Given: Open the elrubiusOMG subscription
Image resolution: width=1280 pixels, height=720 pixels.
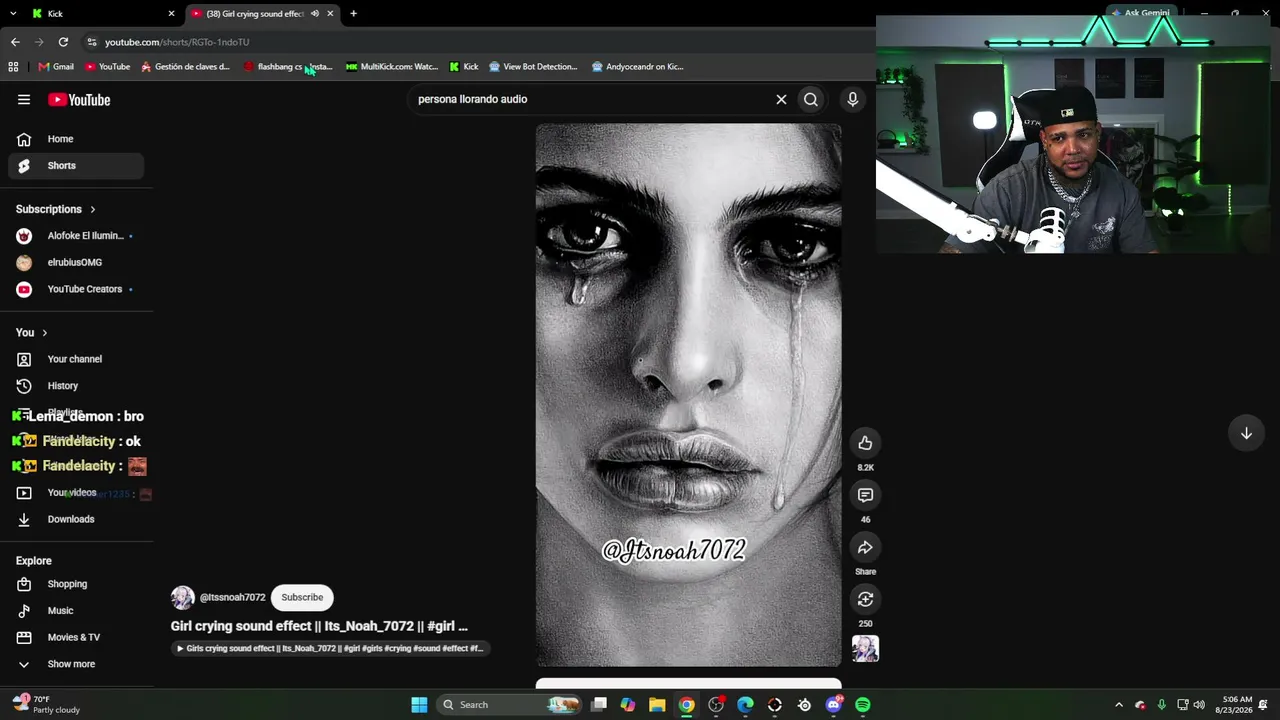Looking at the screenshot, I should [76, 263].
